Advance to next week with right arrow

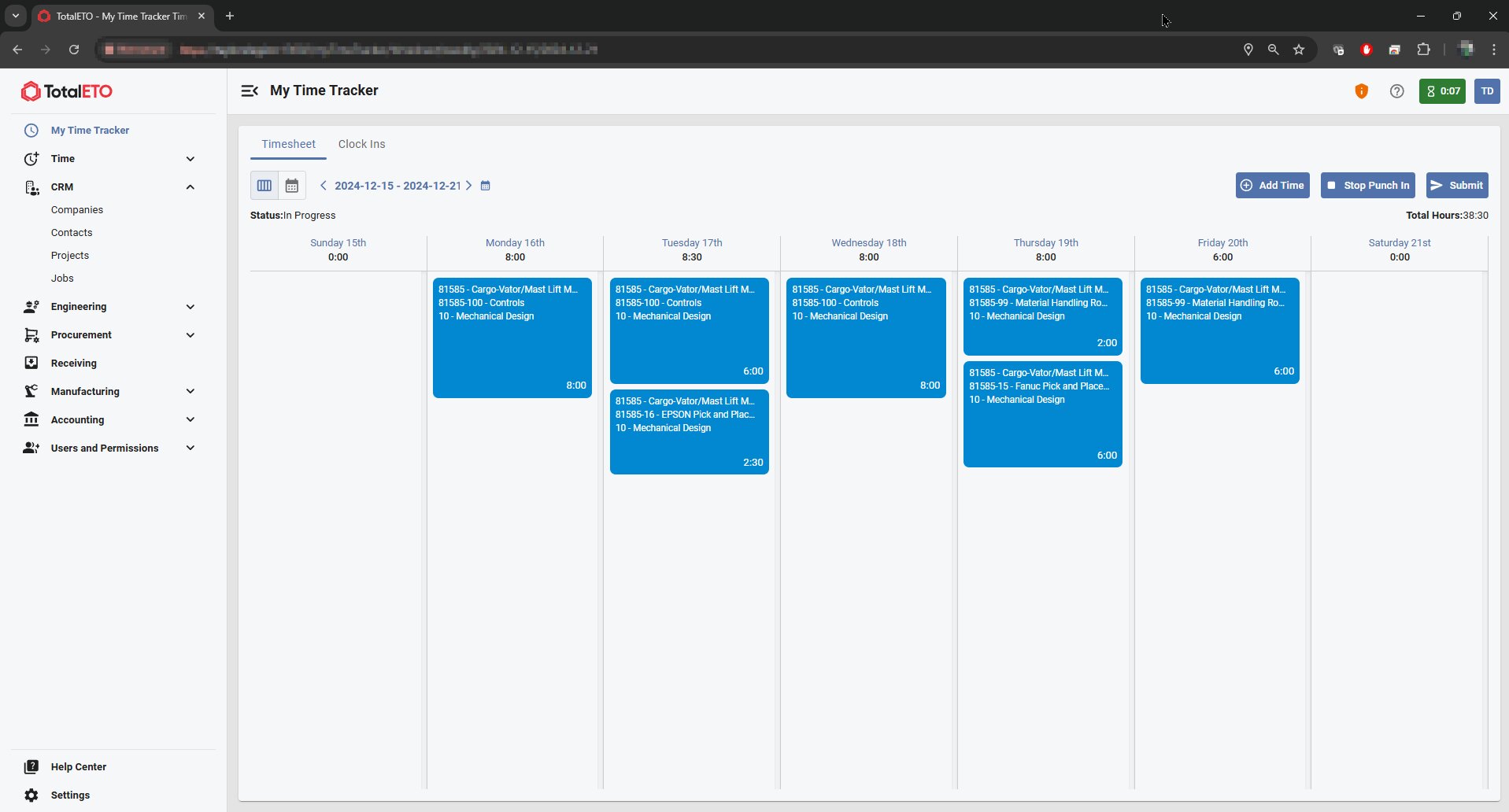(x=469, y=186)
